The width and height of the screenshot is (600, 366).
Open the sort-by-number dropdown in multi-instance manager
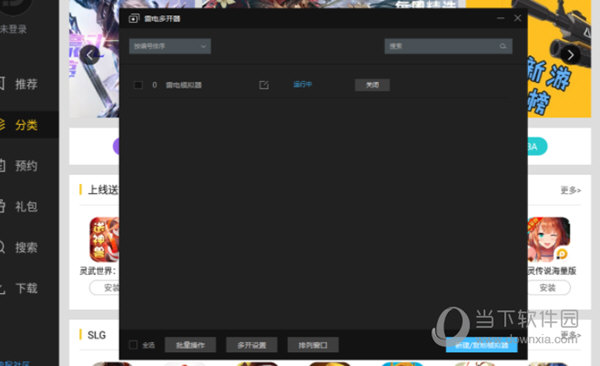(x=170, y=46)
